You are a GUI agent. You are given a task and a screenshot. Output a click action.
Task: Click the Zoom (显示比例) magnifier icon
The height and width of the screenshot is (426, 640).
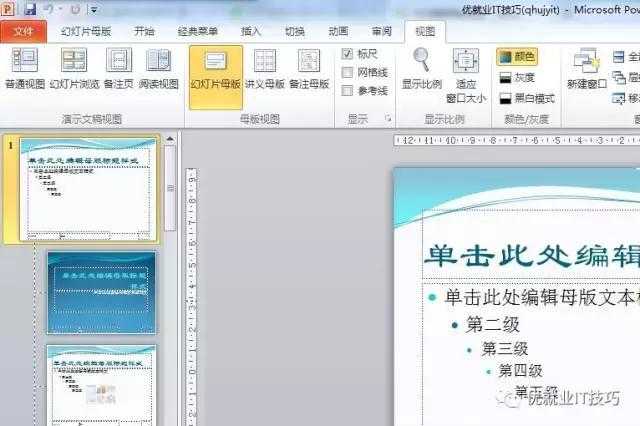(422, 60)
